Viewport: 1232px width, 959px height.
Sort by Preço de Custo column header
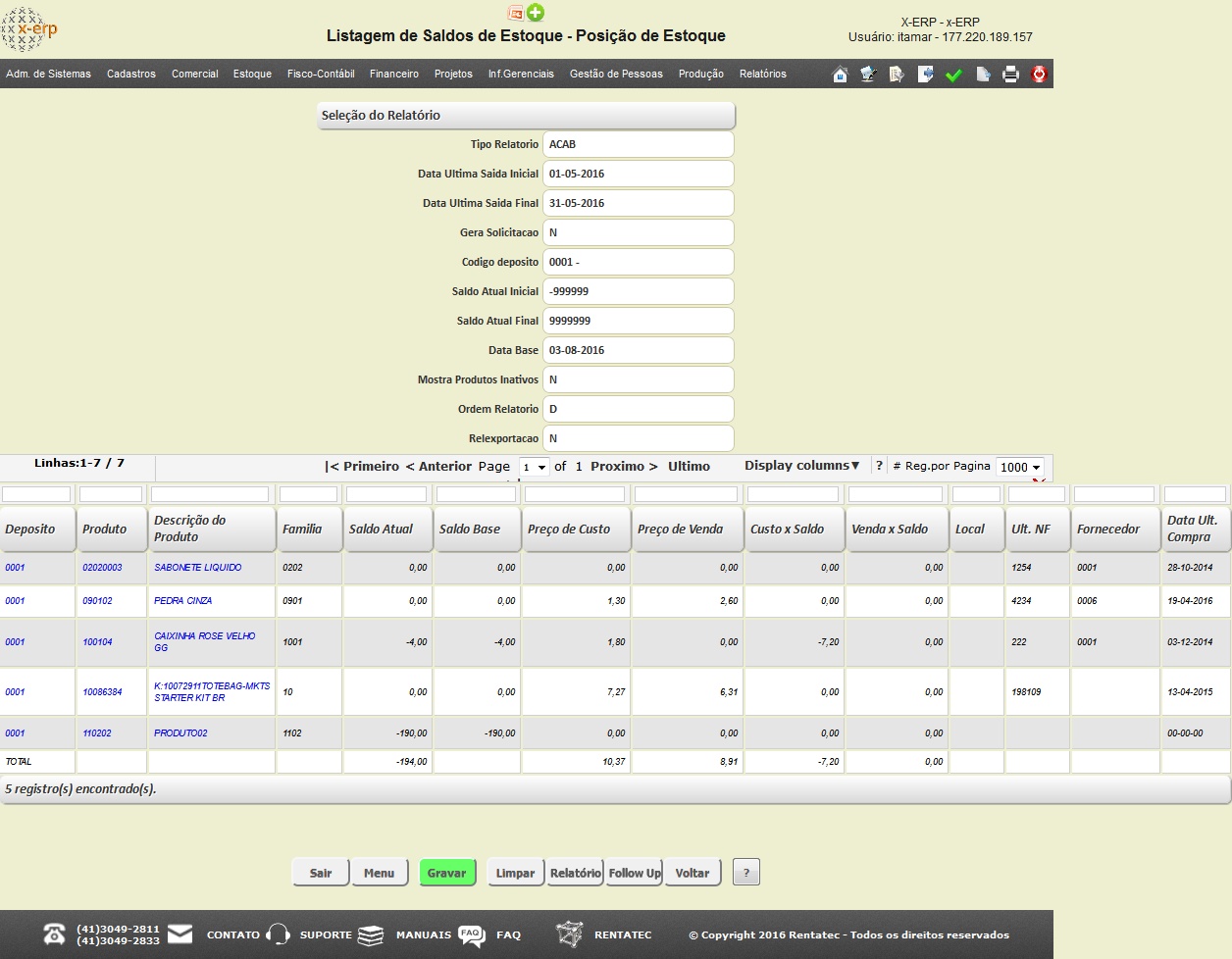(576, 529)
